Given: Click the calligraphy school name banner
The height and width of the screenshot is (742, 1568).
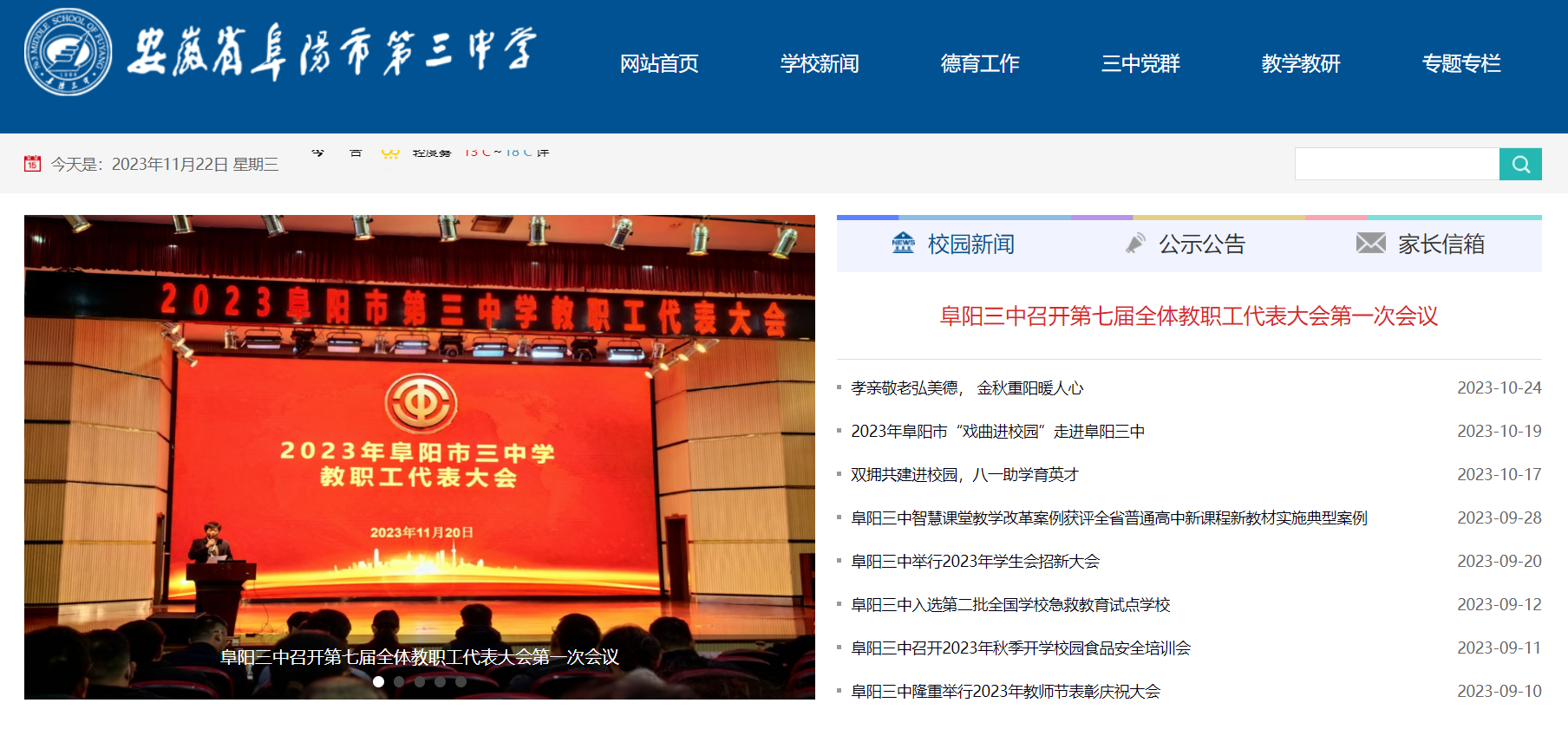Looking at the screenshot, I should click(332, 51).
